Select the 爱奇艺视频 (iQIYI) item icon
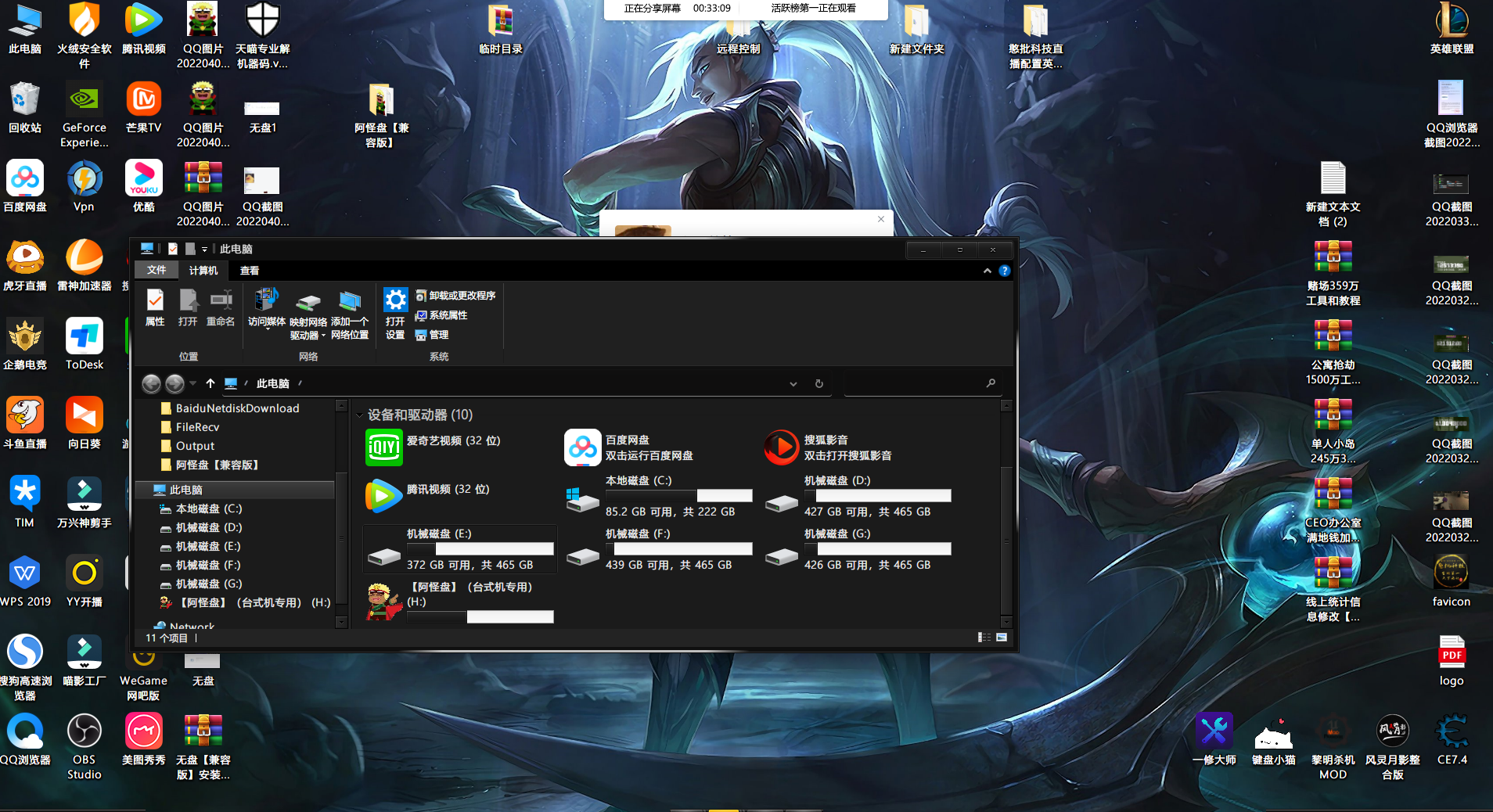The image size is (1493, 812). 384,447
